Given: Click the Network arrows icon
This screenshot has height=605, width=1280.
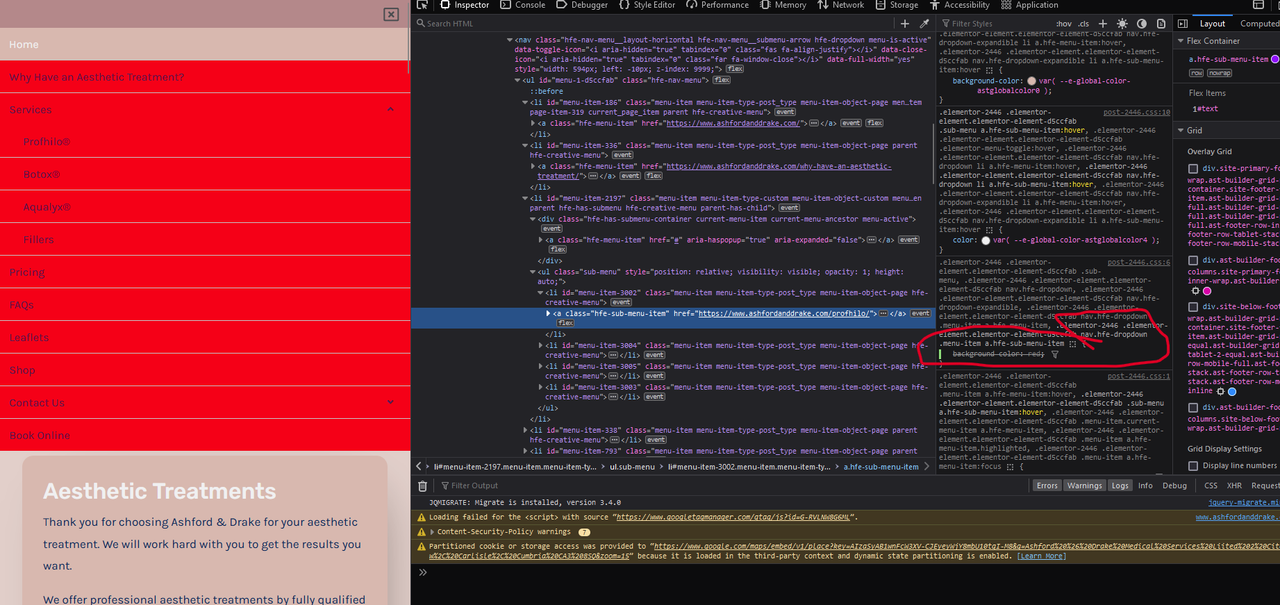Looking at the screenshot, I should coord(824,5).
